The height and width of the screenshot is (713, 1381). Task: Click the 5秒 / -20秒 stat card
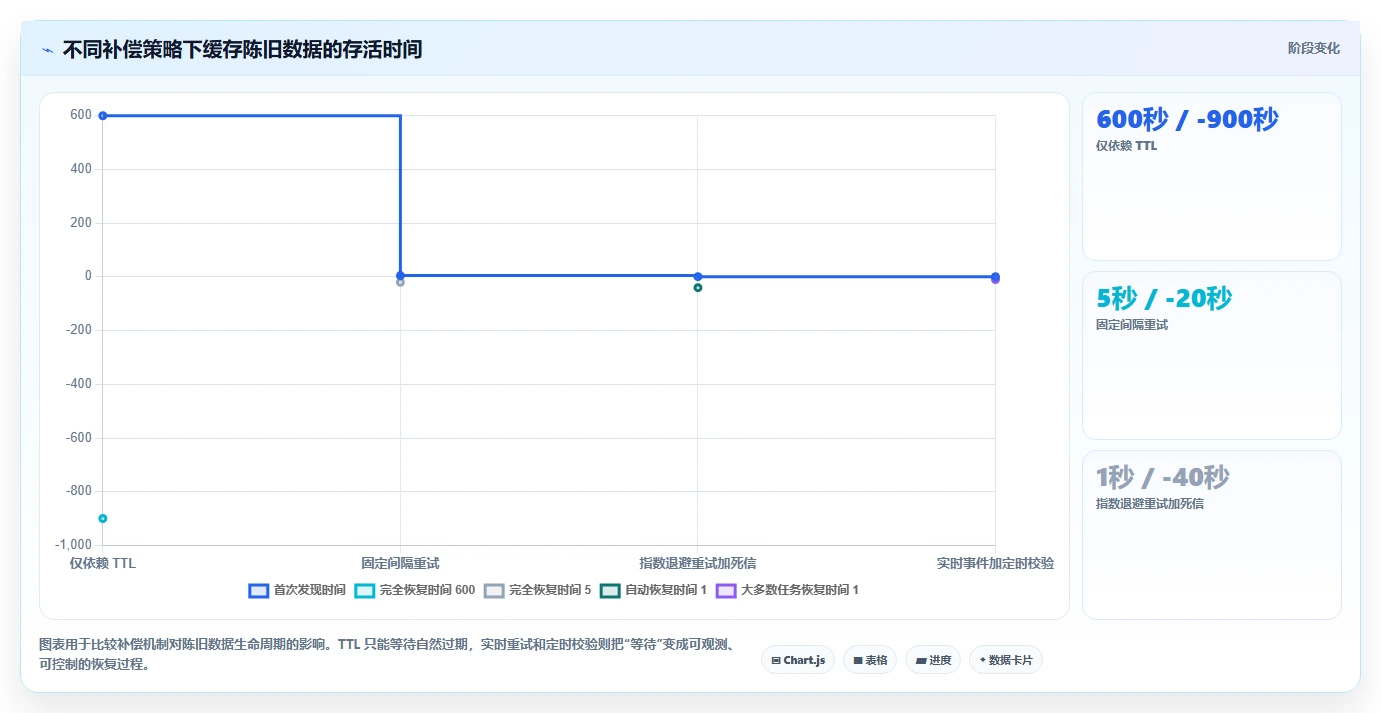click(x=1212, y=355)
